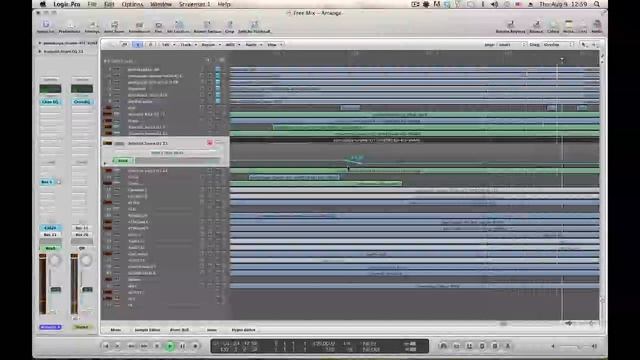Click the Bus 1 send slot on left channel strip
This screenshot has height=360, width=640.
click(x=47, y=182)
